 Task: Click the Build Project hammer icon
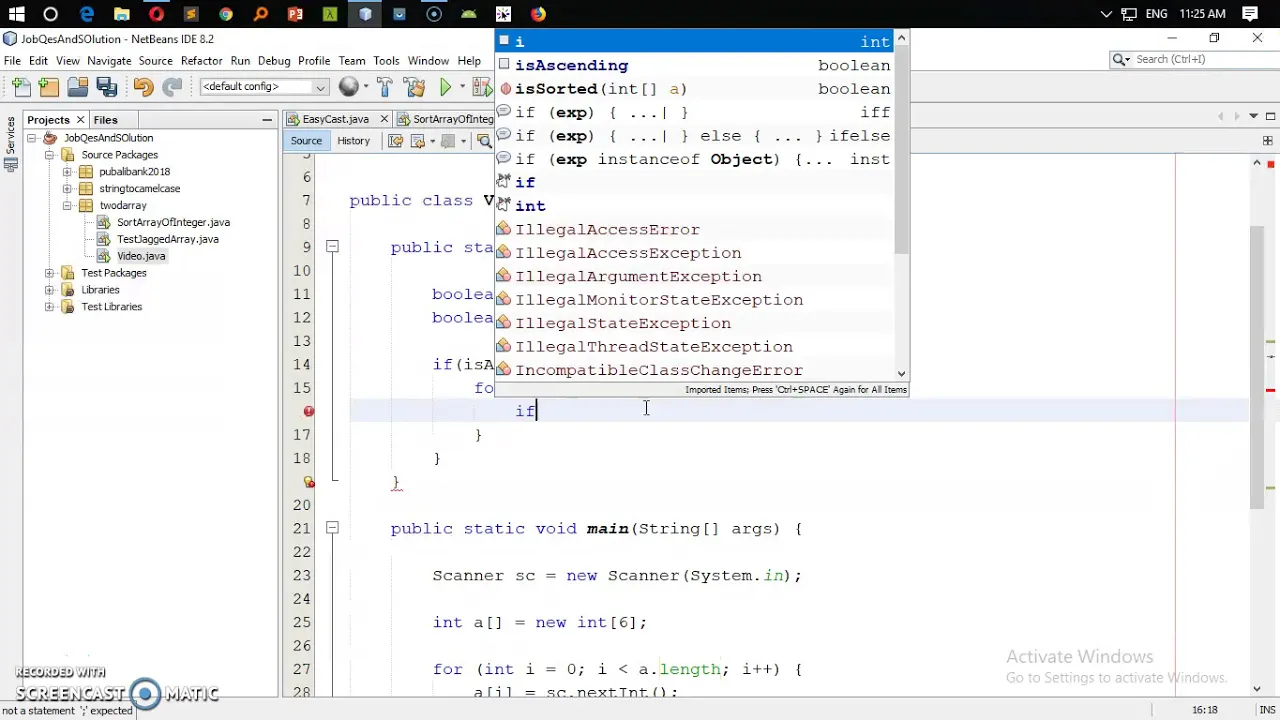pos(384,87)
